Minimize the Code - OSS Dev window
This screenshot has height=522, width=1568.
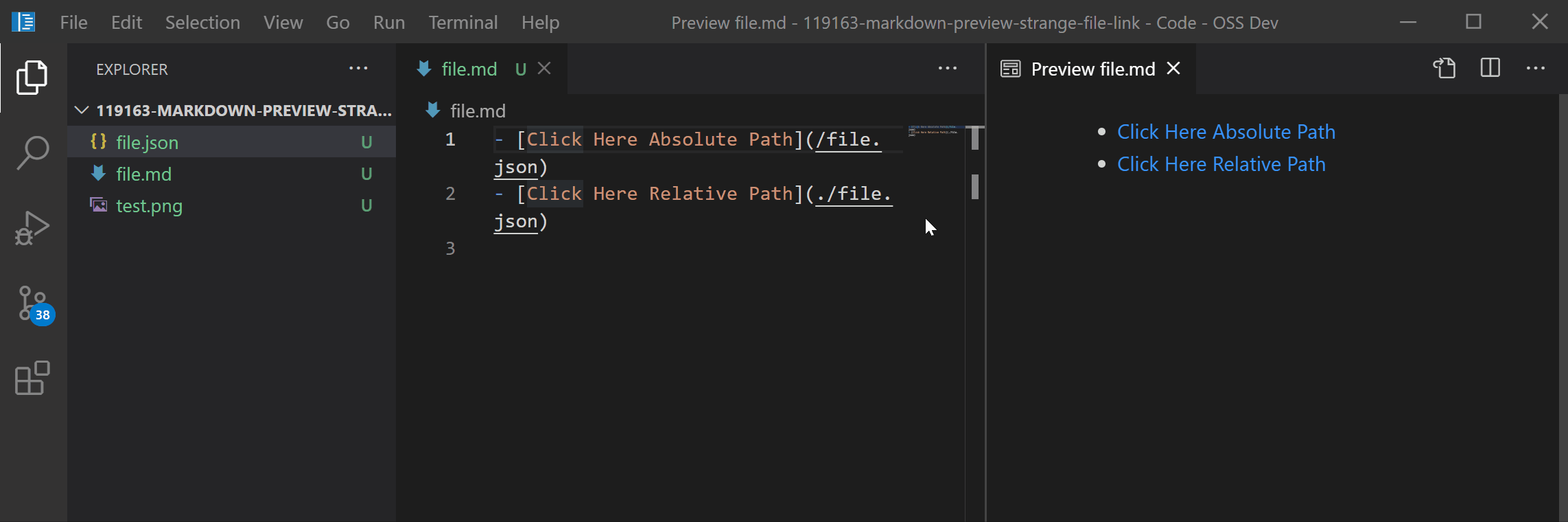pos(1408,22)
